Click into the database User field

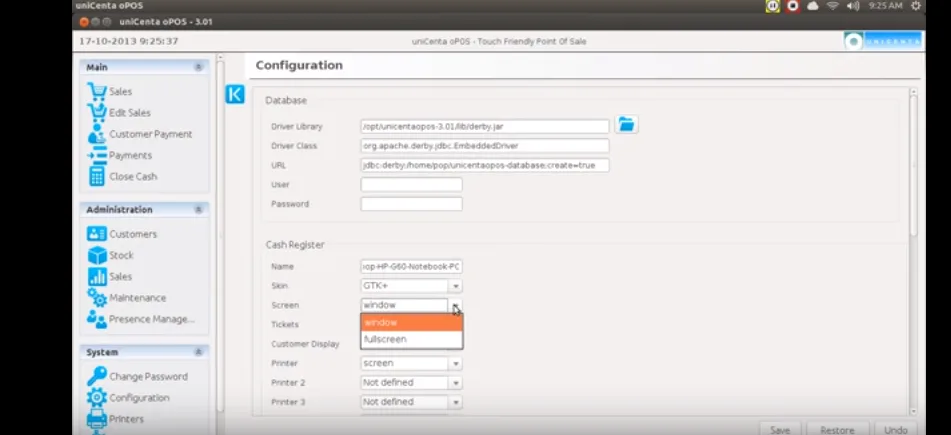tap(412, 184)
